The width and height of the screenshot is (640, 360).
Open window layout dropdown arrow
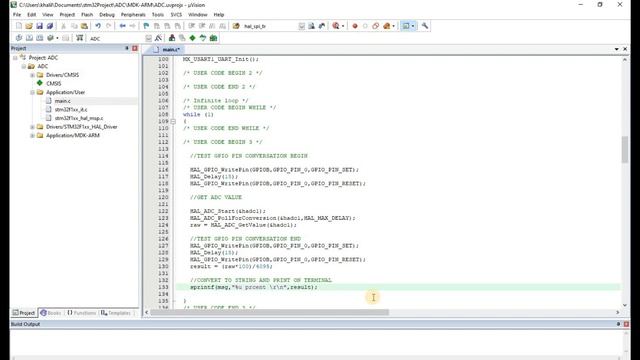point(413,26)
